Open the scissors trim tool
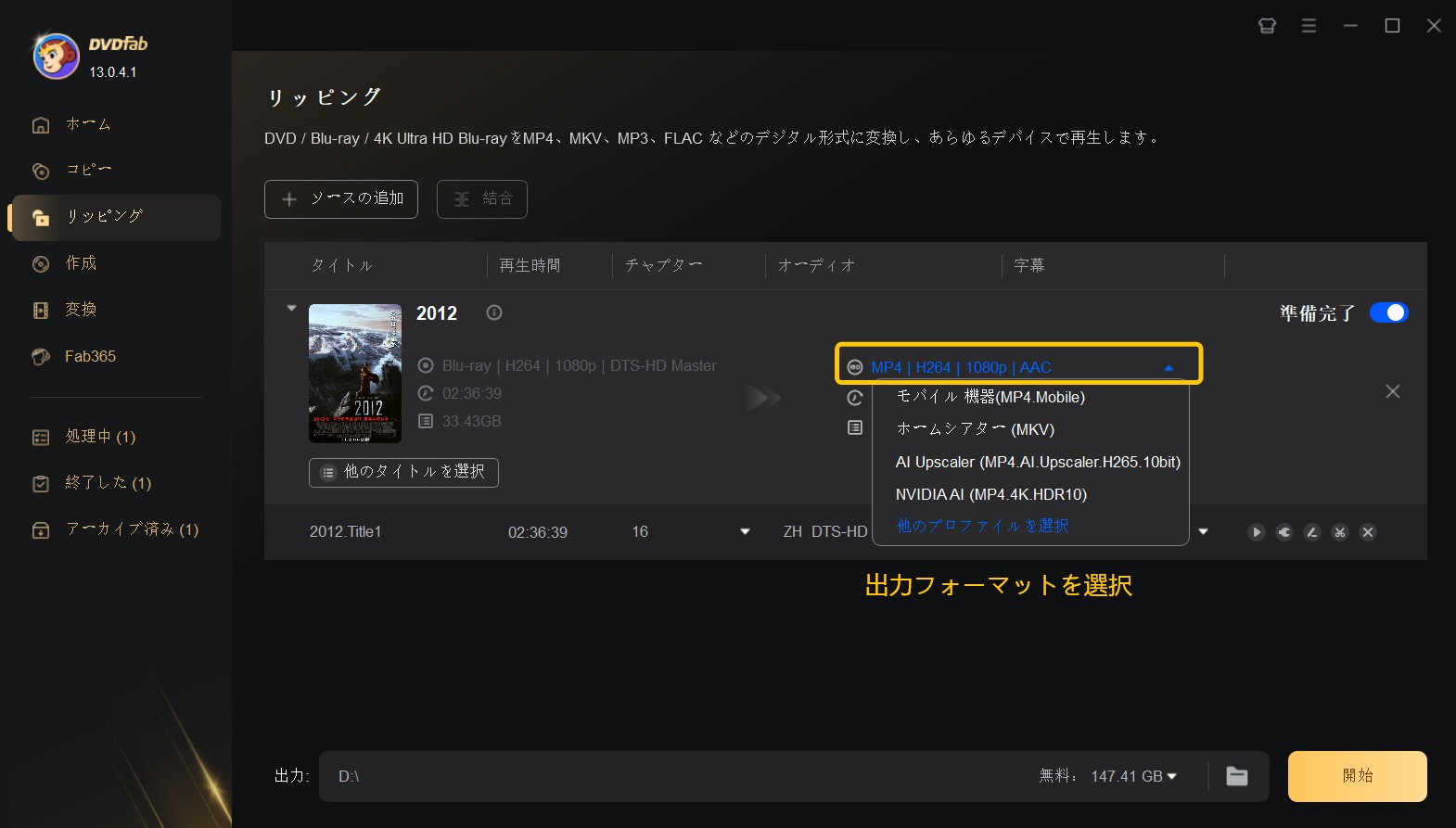1456x828 pixels. tap(1339, 532)
